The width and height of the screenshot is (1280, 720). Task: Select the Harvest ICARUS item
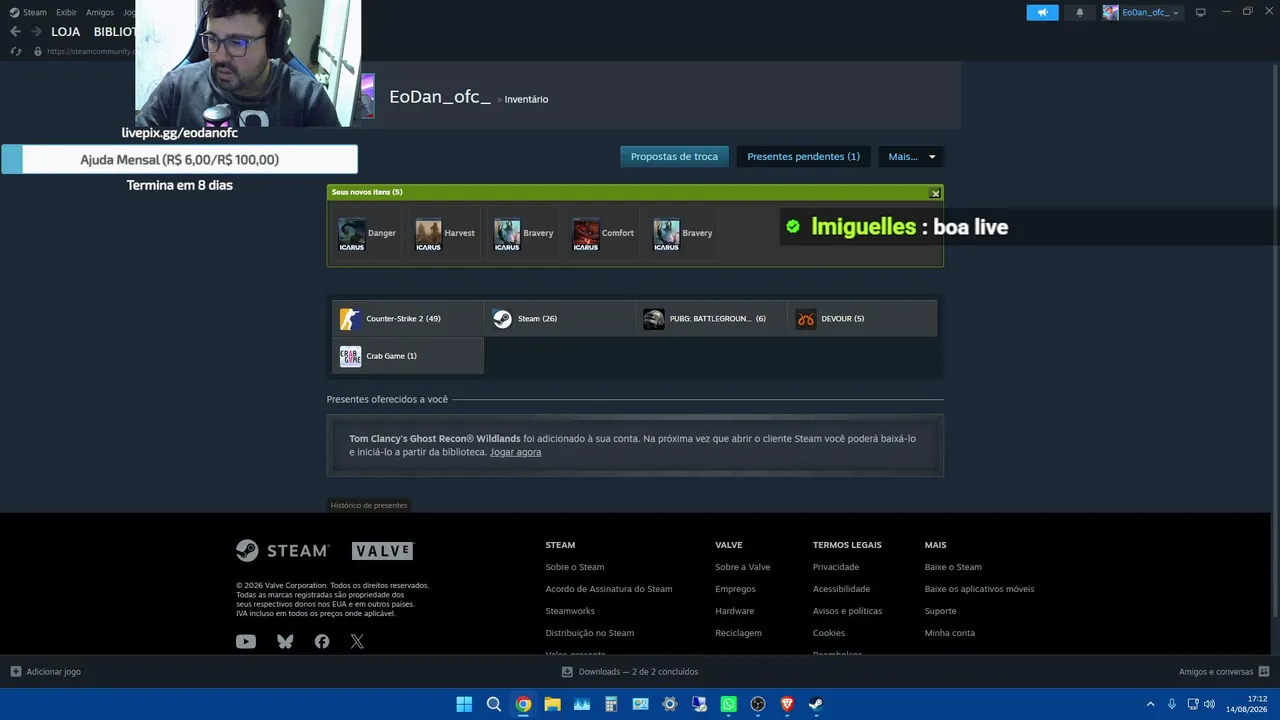click(445, 234)
